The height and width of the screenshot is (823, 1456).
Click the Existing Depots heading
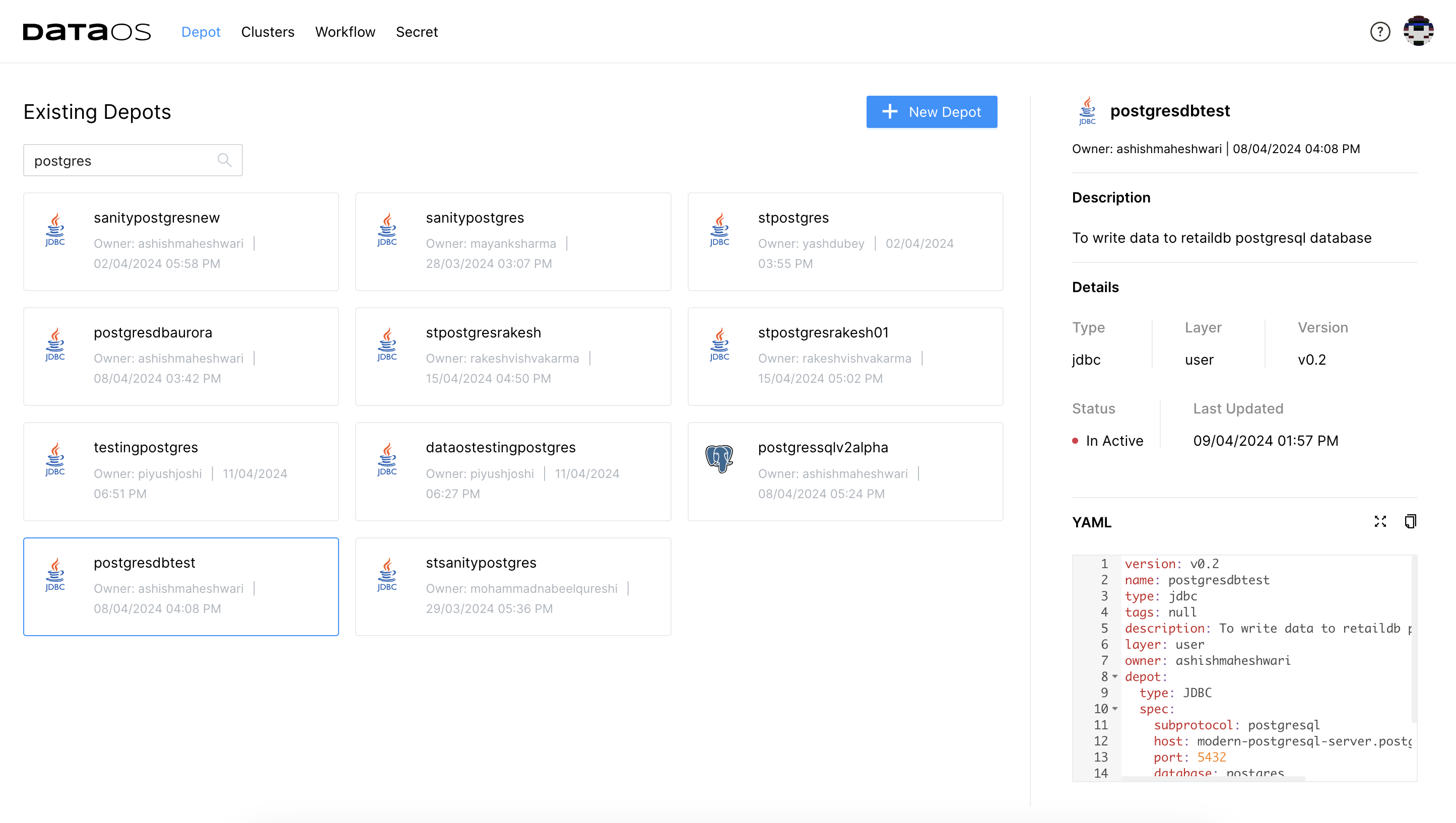(x=97, y=111)
